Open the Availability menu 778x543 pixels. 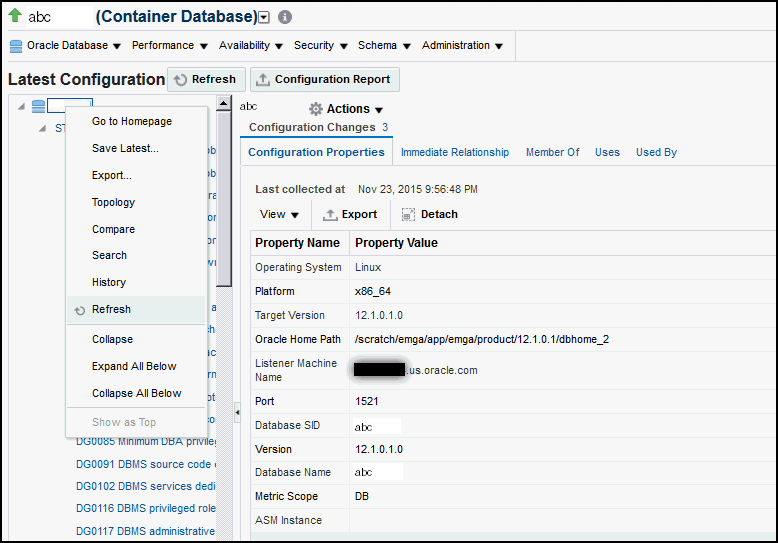point(251,46)
